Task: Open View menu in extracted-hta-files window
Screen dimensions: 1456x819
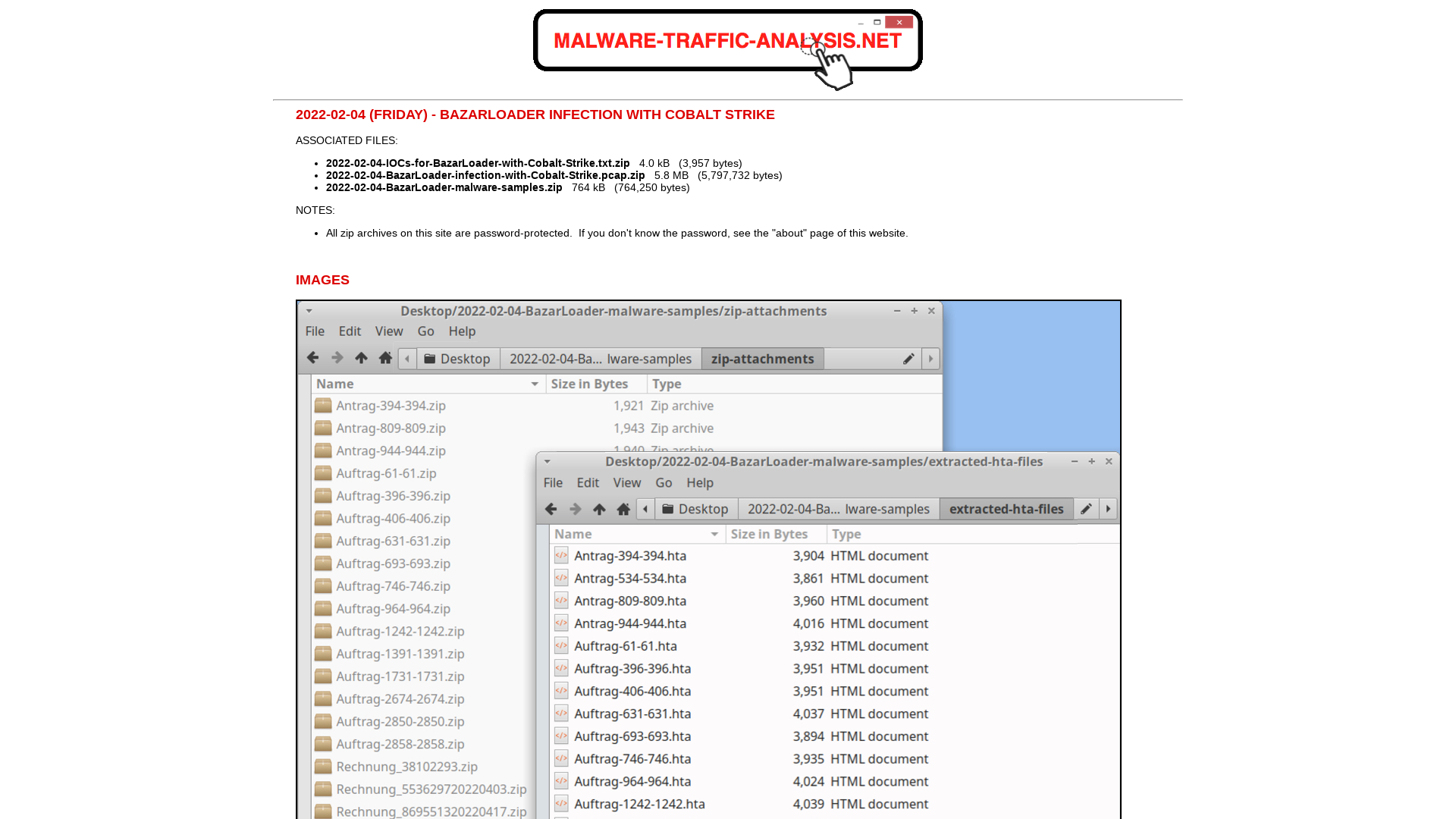Action: point(627,483)
